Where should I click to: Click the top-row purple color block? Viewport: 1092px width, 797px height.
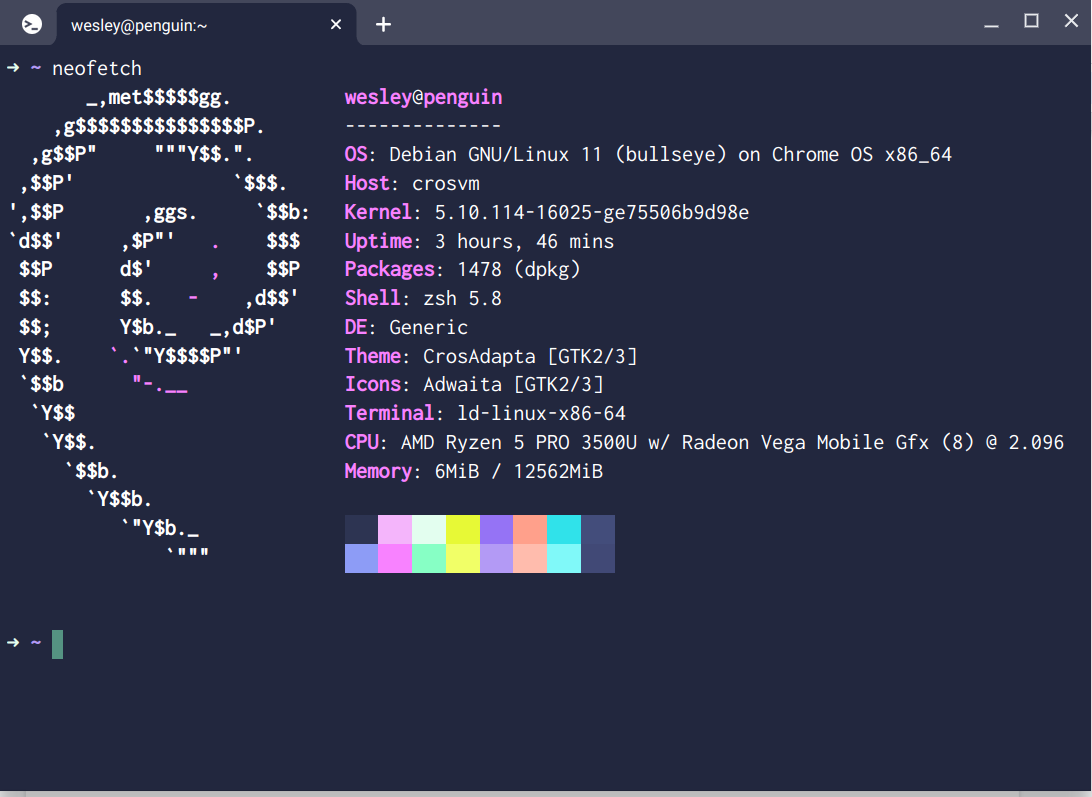click(x=497, y=529)
